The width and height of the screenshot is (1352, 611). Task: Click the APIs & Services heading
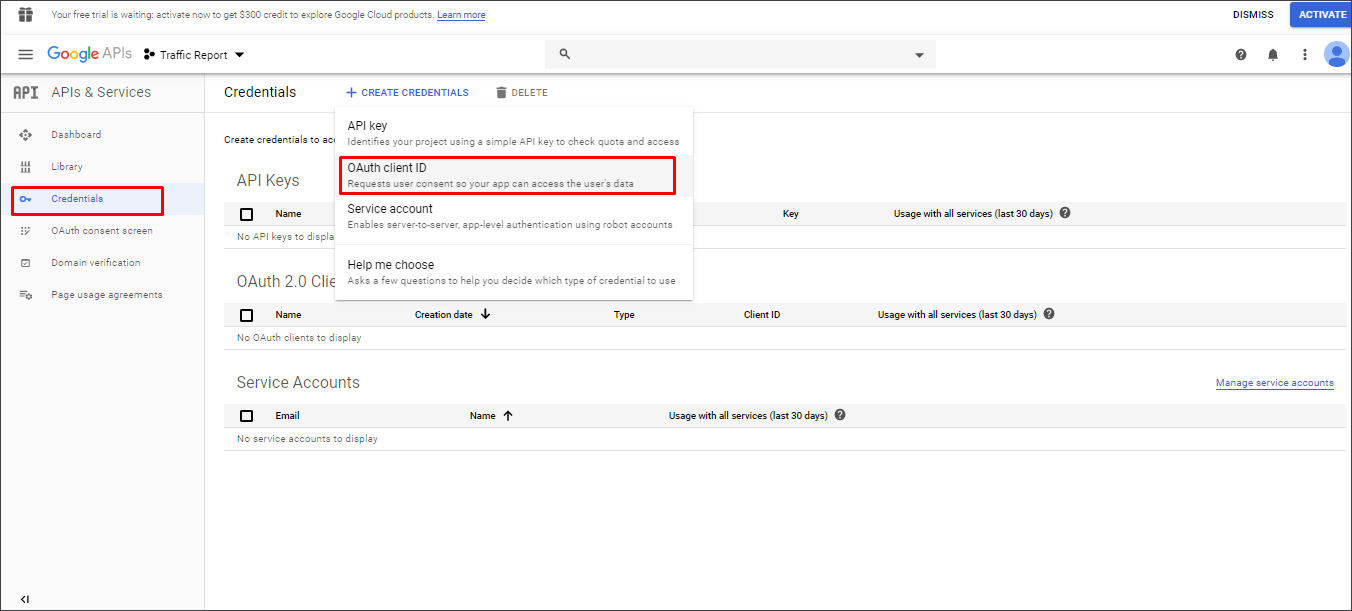[101, 92]
